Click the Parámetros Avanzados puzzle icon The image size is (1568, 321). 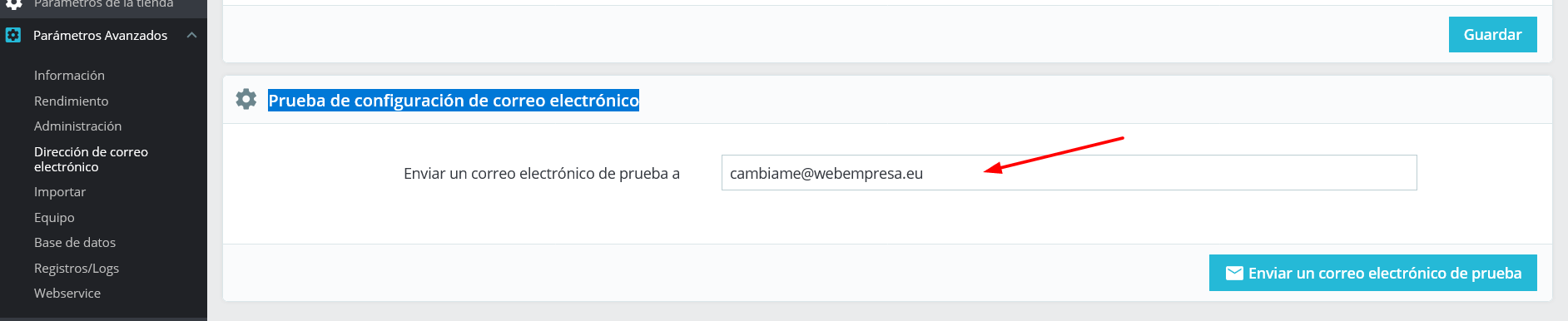coord(13,35)
